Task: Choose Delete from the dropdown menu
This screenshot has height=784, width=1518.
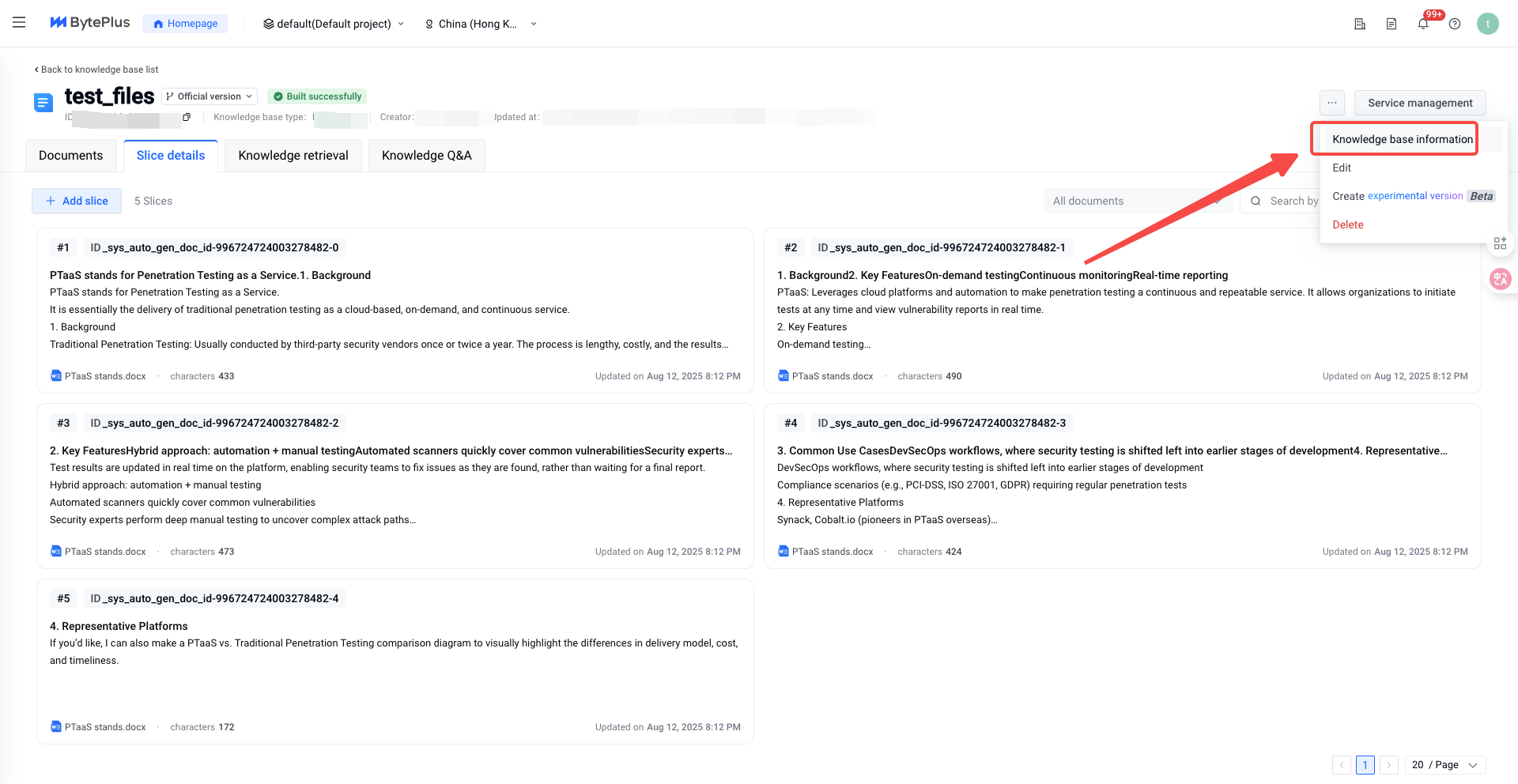Action: (1347, 224)
